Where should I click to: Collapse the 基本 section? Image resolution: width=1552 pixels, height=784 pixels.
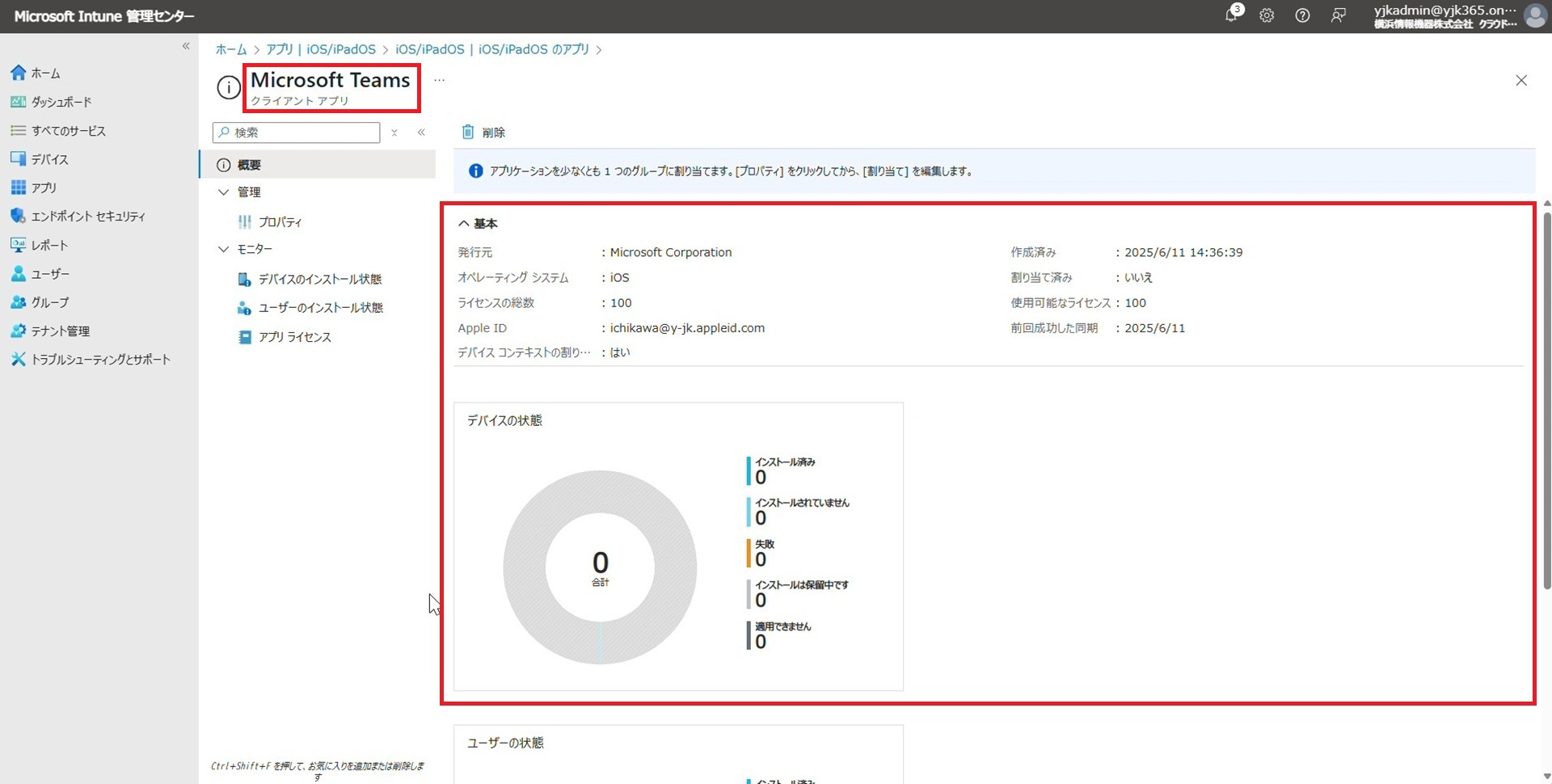pos(464,224)
